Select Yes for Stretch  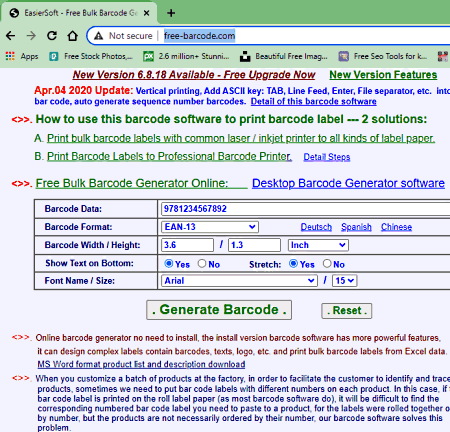(x=293, y=264)
